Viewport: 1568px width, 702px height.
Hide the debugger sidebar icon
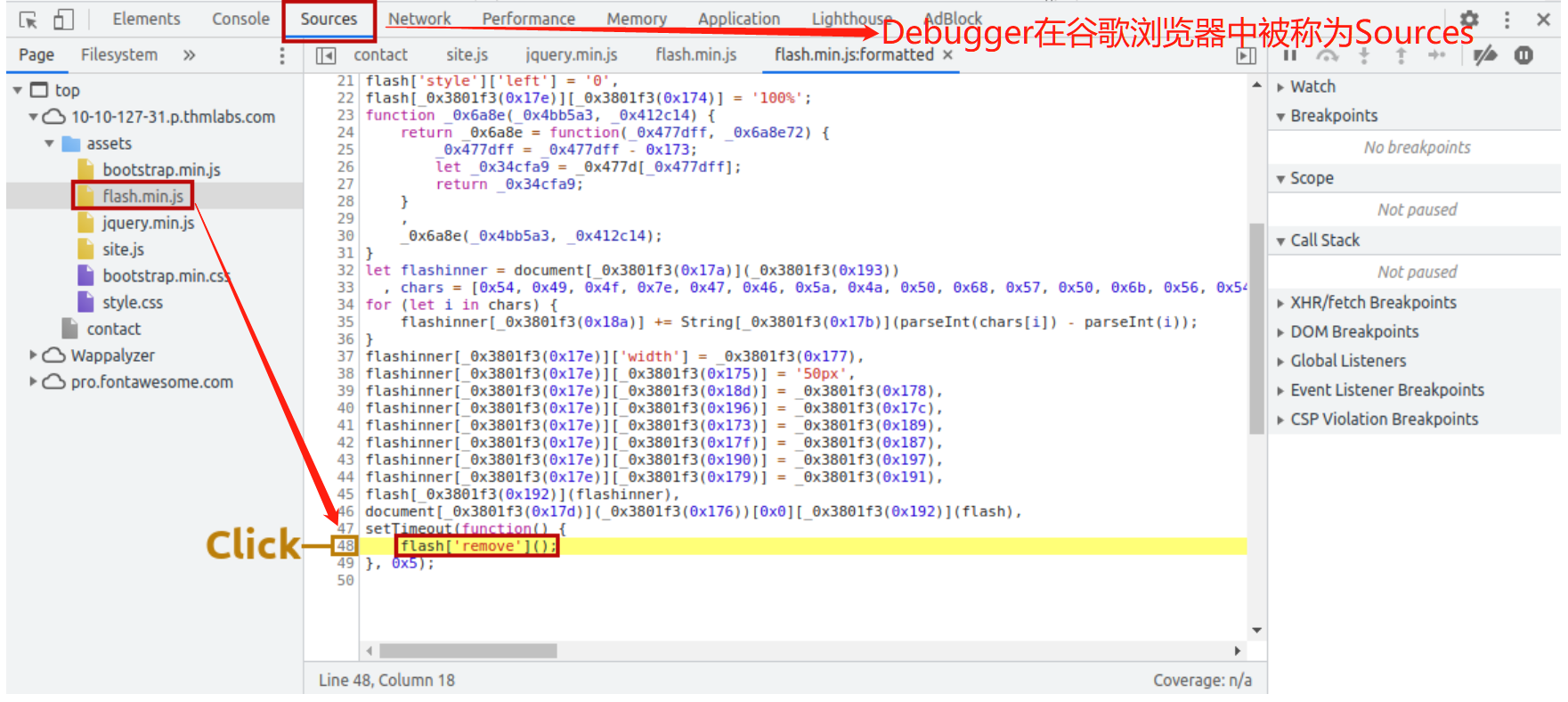pyautogui.click(x=1246, y=55)
